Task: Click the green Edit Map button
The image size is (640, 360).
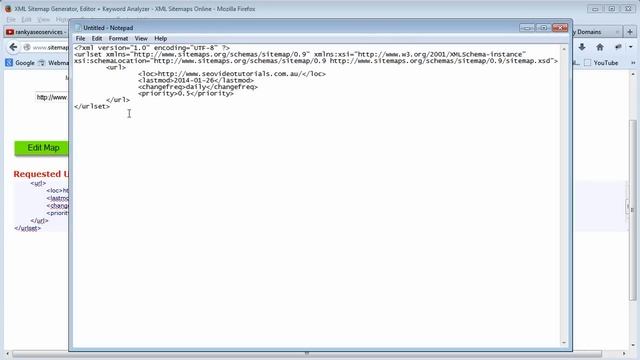Action: pos(42,148)
